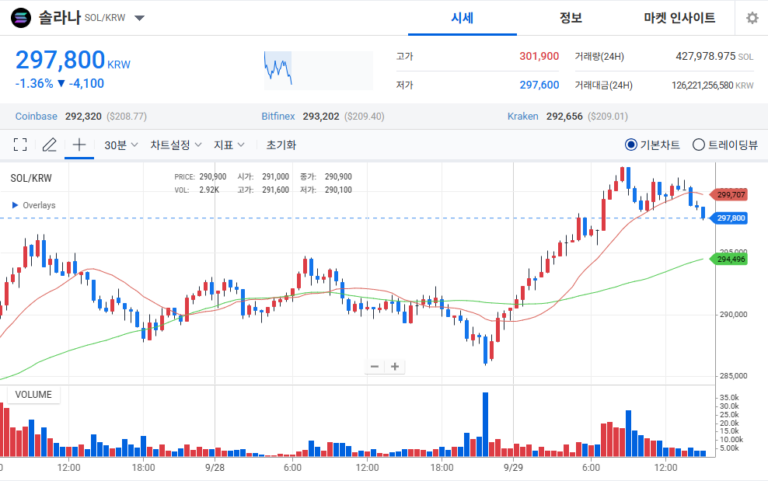Zoom in chart with plus button
768x481 pixels.
[x=395, y=366]
